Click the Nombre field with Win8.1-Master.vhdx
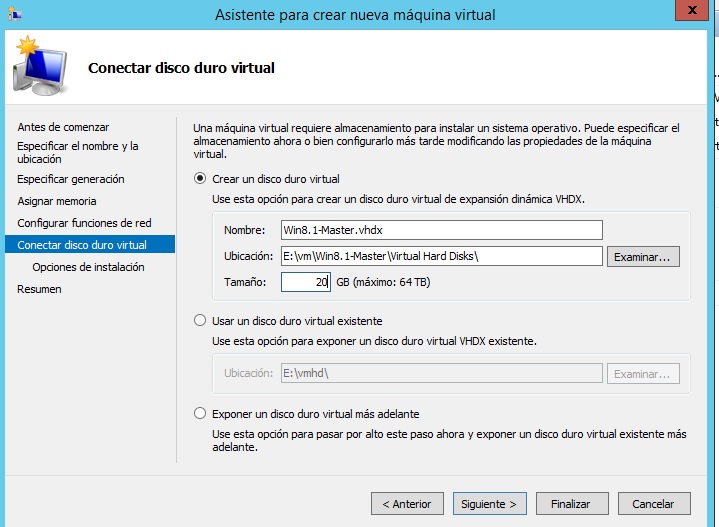Screen dimensions: 719x527 (441, 230)
